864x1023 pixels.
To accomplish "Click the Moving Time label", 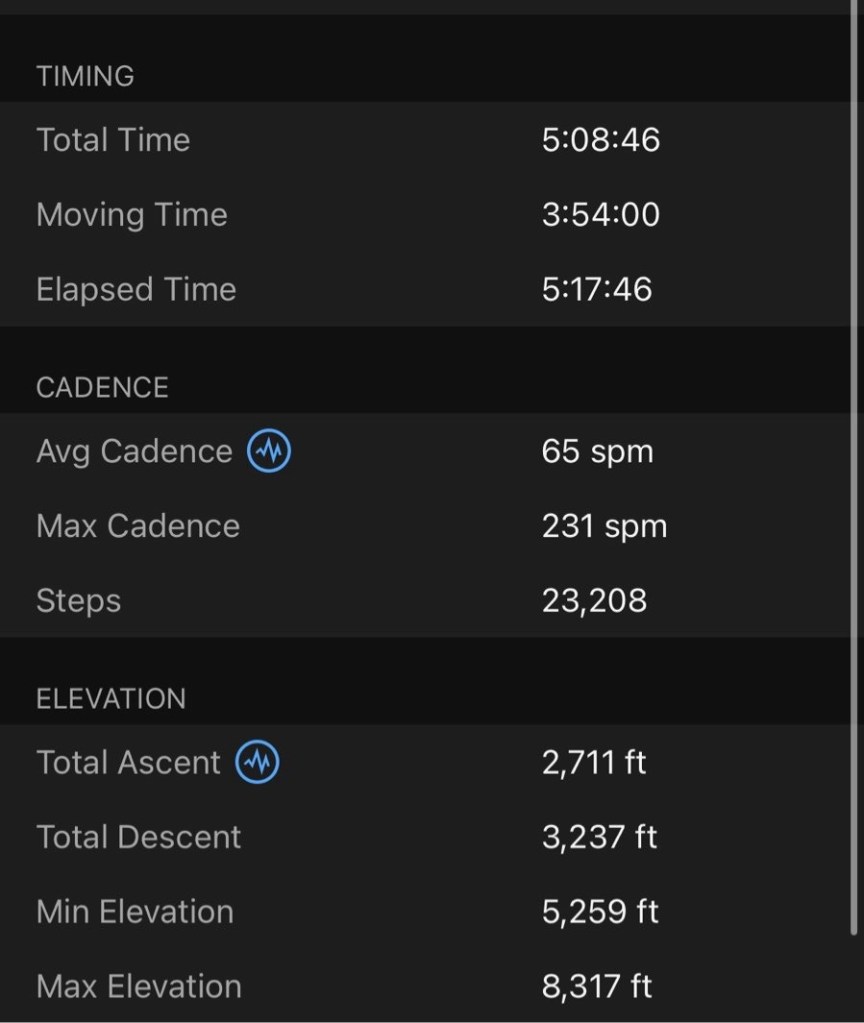I will tap(132, 215).
